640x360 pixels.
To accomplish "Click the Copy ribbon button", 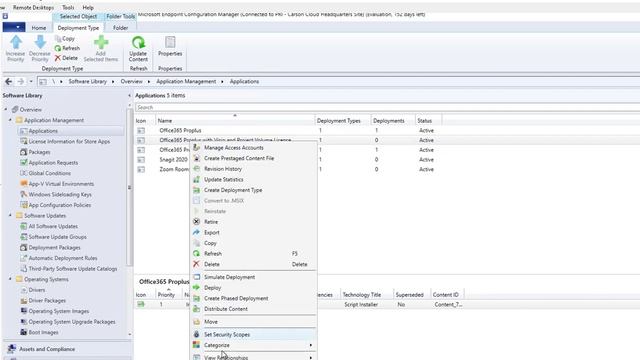I will tap(65, 38).
